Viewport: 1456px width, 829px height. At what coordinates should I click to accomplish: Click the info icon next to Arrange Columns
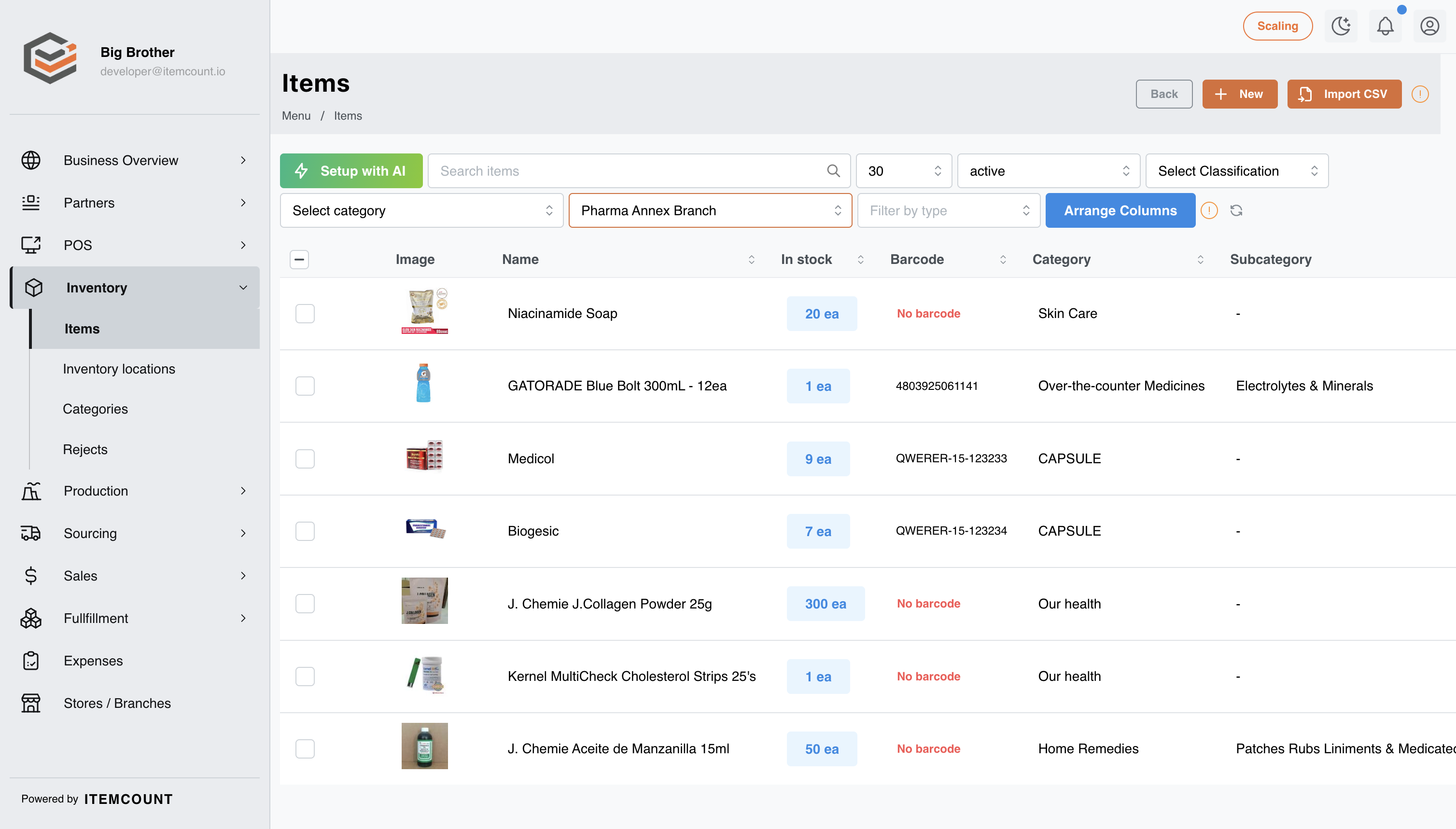pos(1209,211)
